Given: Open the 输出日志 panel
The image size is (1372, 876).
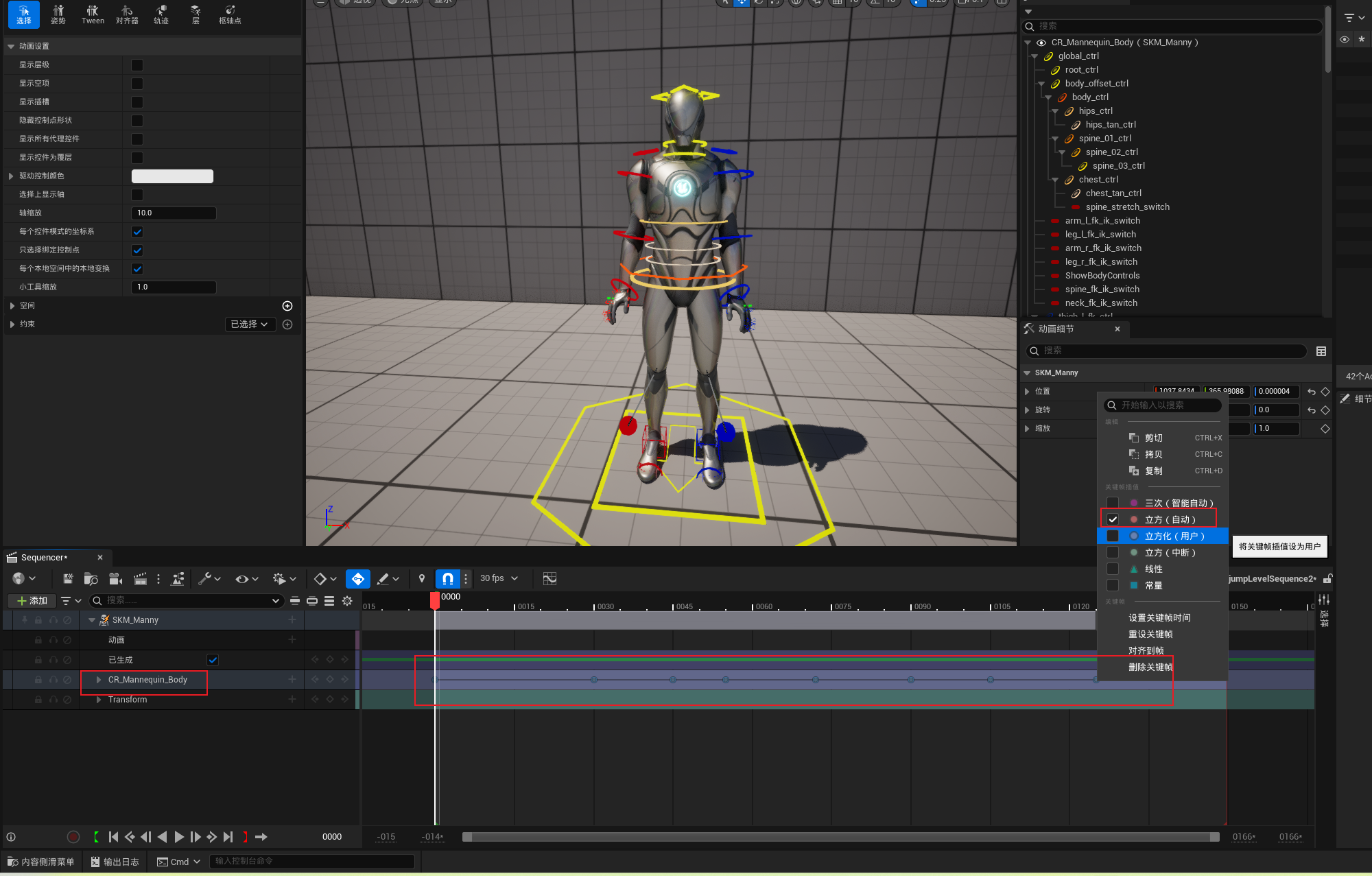Looking at the screenshot, I should 115,862.
